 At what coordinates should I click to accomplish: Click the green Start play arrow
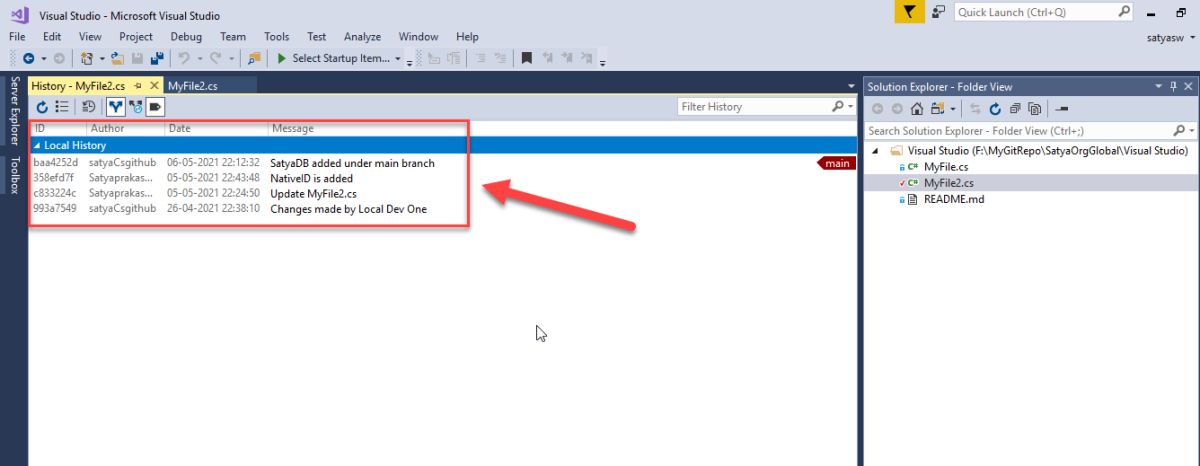[282, 59]
